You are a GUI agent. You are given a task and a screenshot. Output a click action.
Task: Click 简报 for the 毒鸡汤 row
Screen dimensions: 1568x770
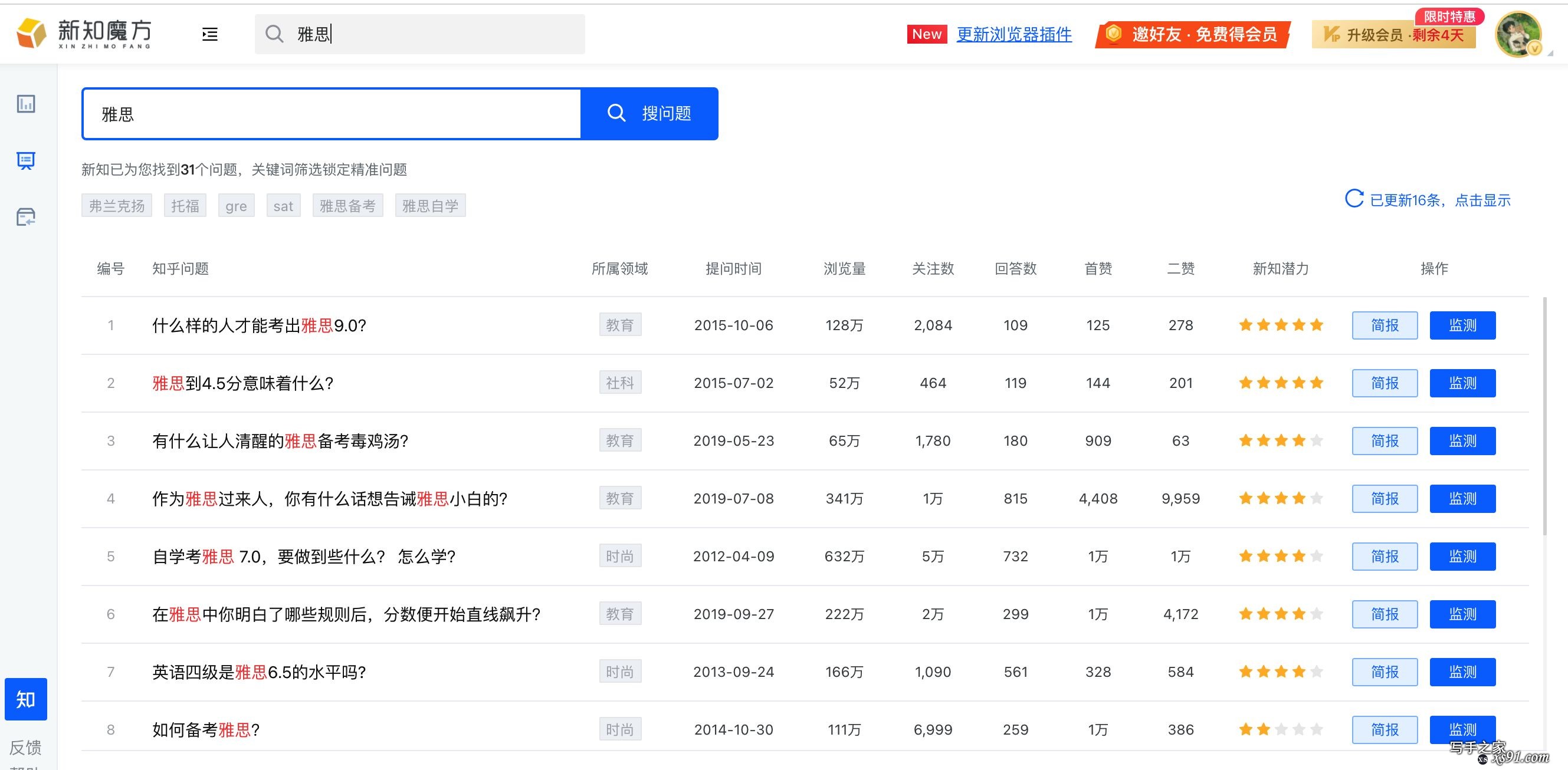(x=1385, y=441)
